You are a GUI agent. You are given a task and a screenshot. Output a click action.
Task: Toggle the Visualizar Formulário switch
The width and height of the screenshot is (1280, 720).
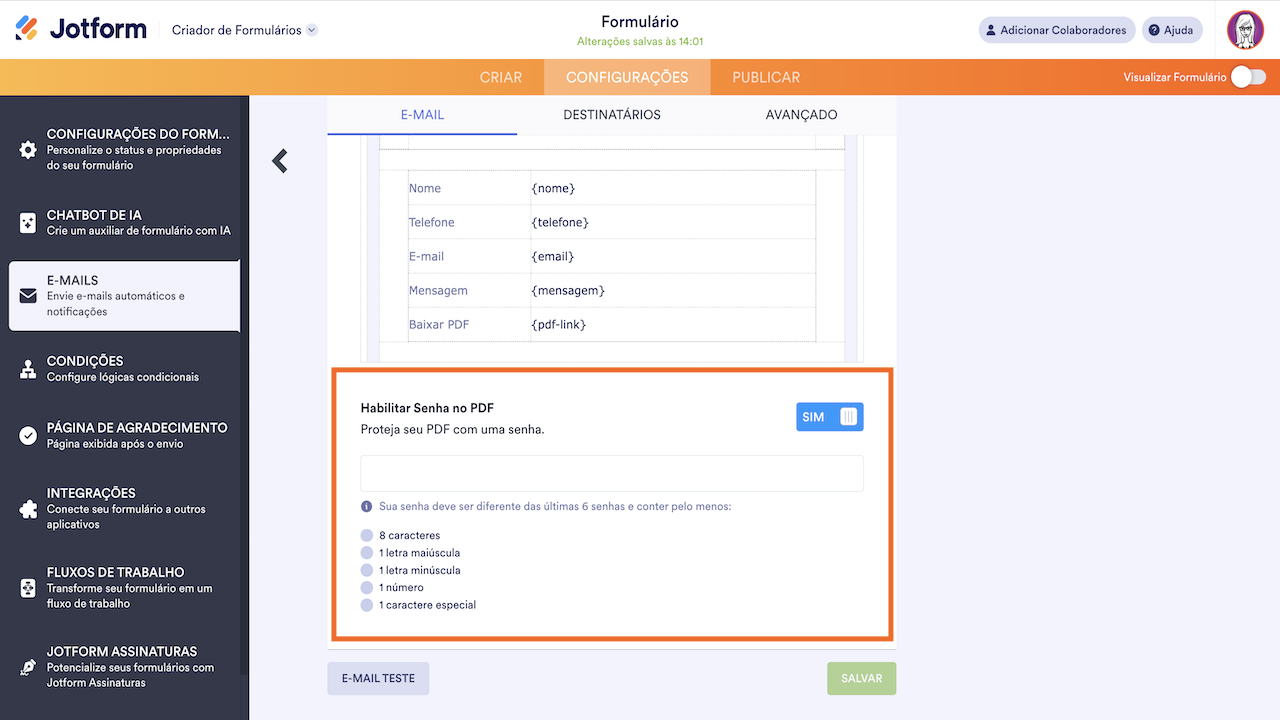pyautogui.click(x=1248, y=77)
